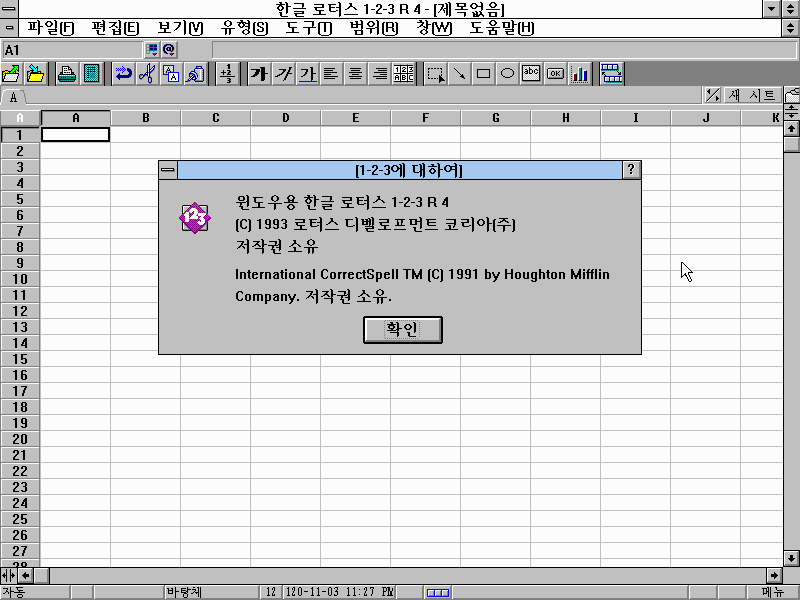Open Print Preview smarticon
The image size is (800, 600).
pos(91,74)
